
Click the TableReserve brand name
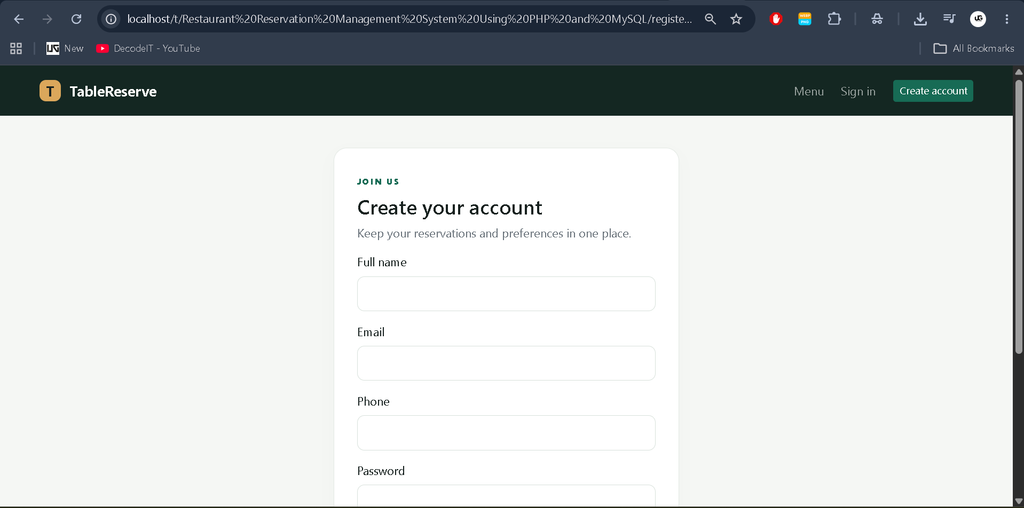[113, 91]
